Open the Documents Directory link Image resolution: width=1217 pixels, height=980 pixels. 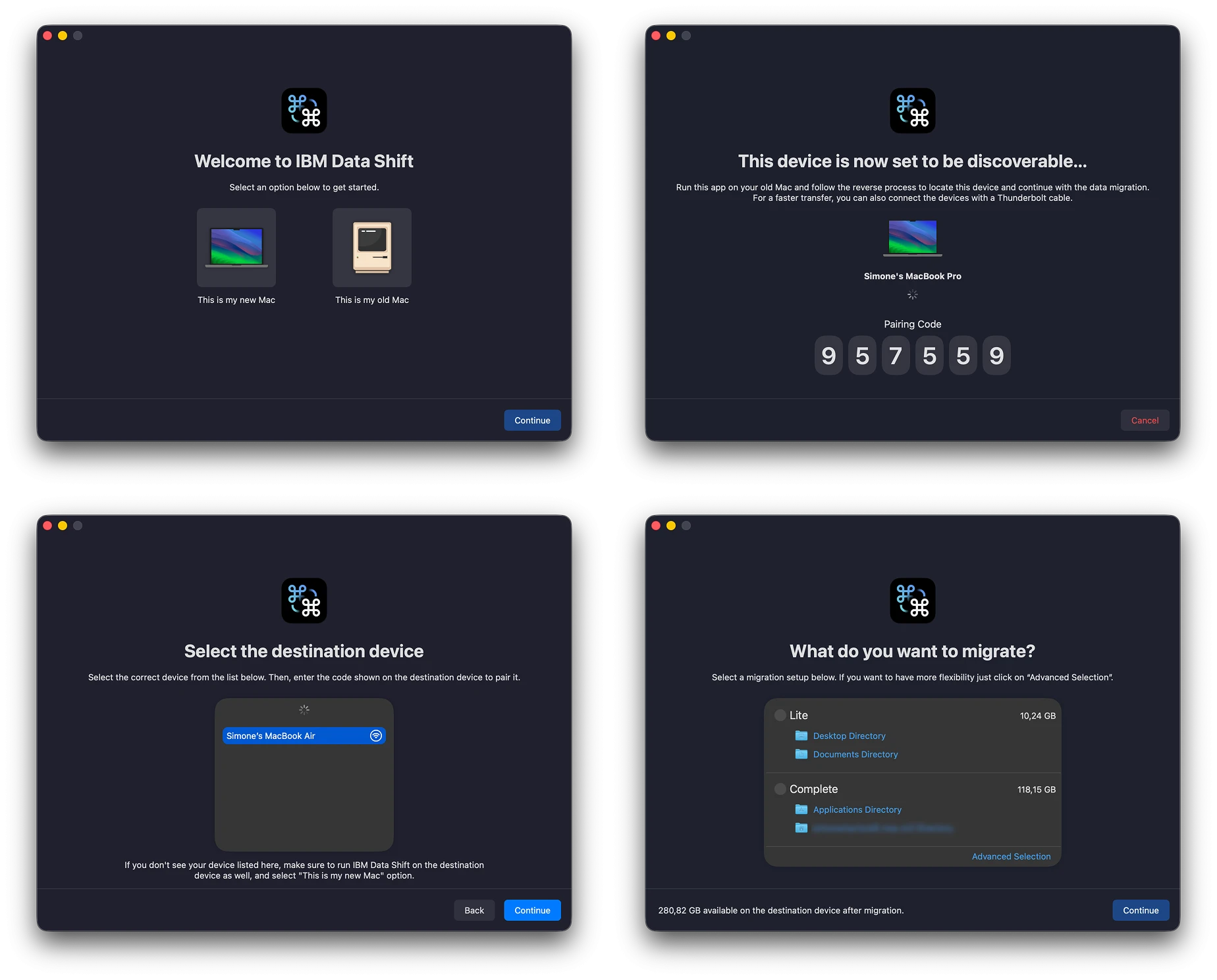coord(855,754)
